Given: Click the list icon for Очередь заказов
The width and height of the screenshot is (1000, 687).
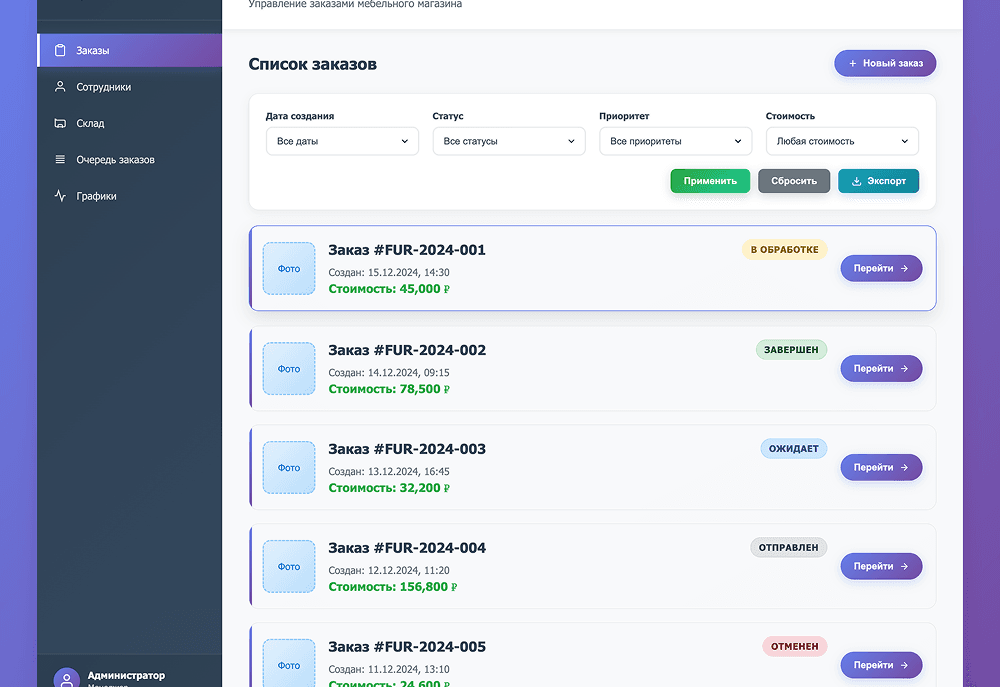Looking at the screenshot, I should [x=60, y=160].
